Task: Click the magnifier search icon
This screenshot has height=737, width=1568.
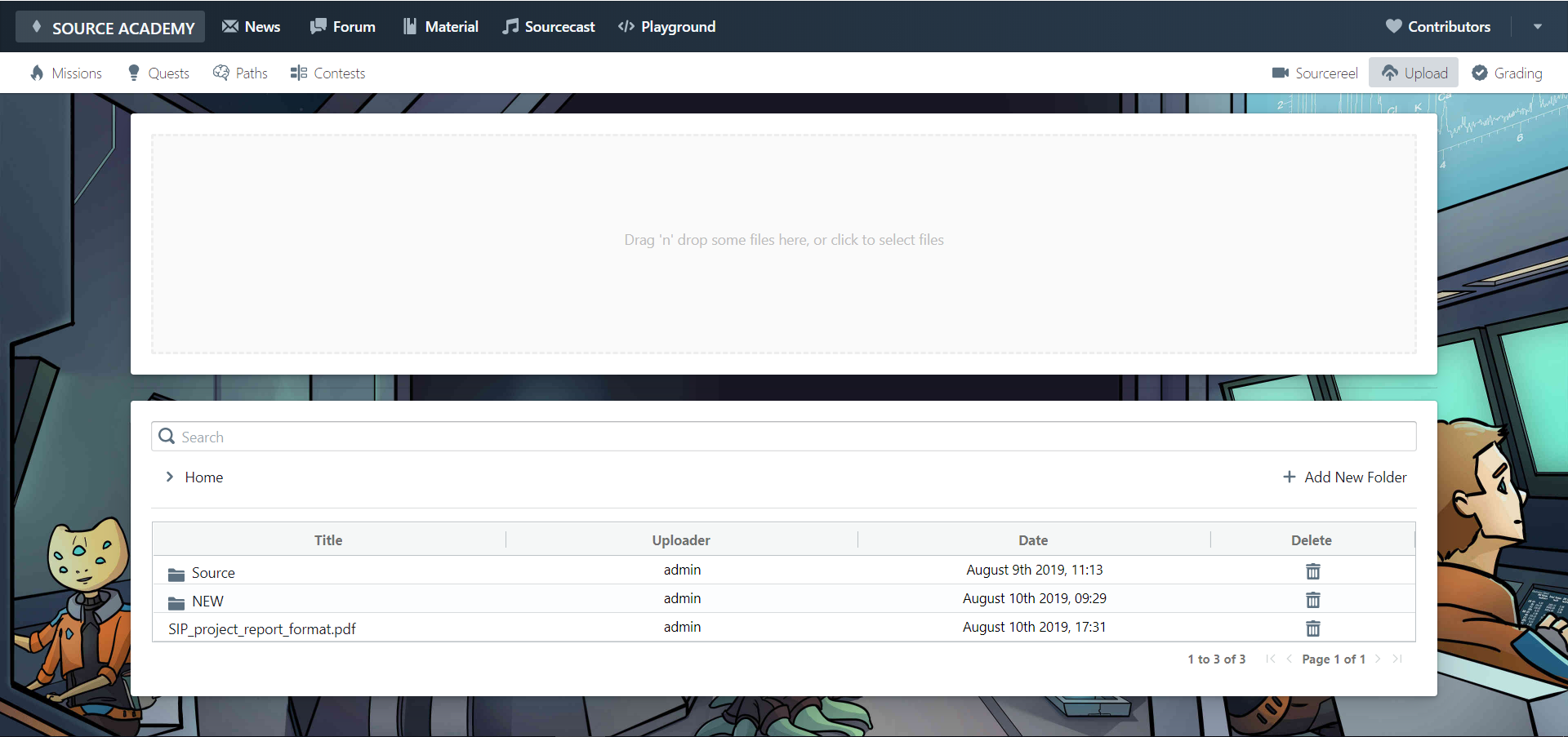Action: tap(167, 436)
